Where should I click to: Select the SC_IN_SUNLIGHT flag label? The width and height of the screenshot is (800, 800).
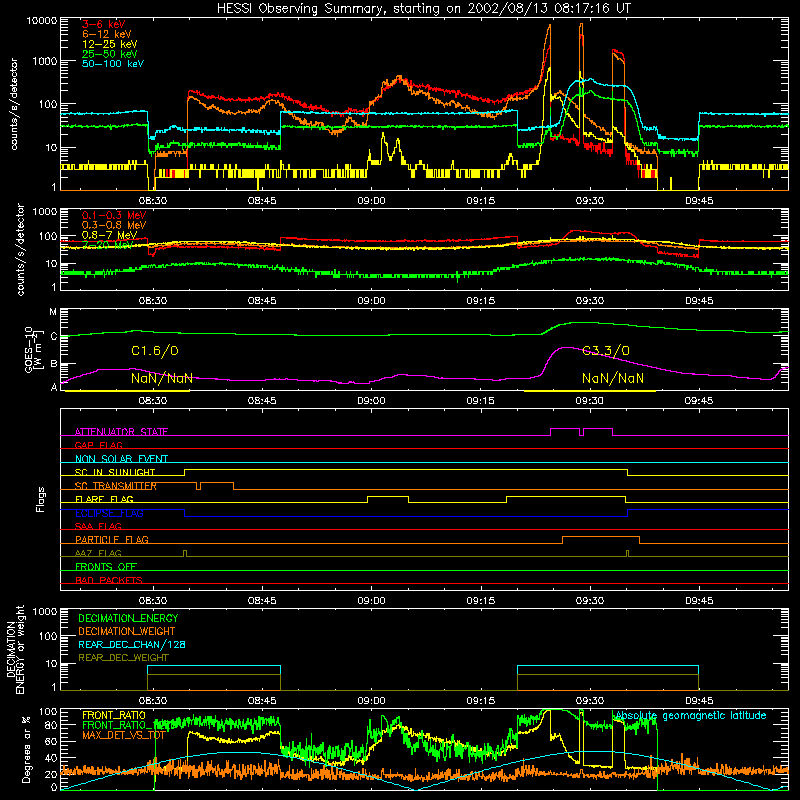tap(115, 472)
